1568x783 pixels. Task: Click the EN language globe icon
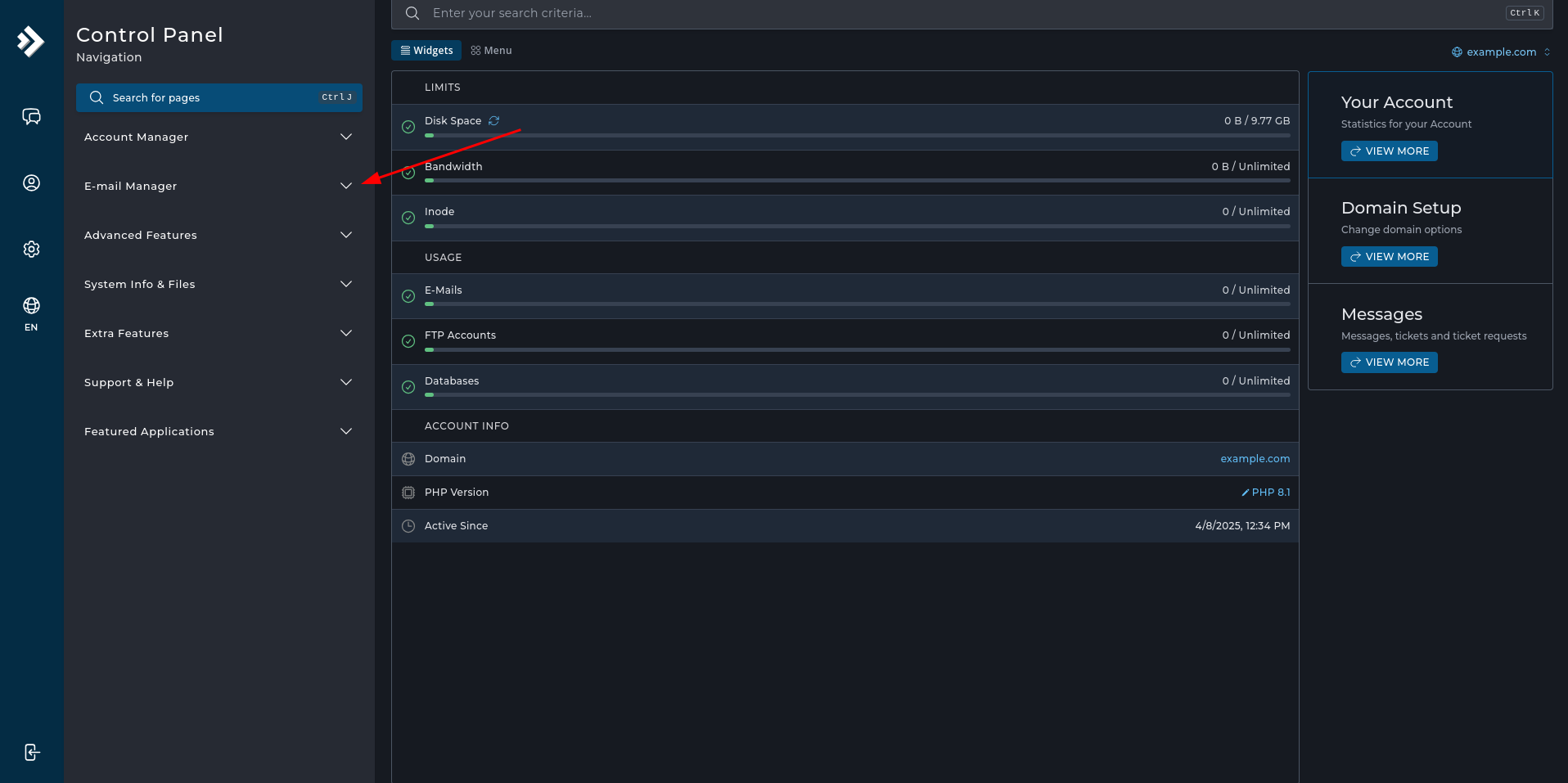pyautogui.click(x=31, y=309)
